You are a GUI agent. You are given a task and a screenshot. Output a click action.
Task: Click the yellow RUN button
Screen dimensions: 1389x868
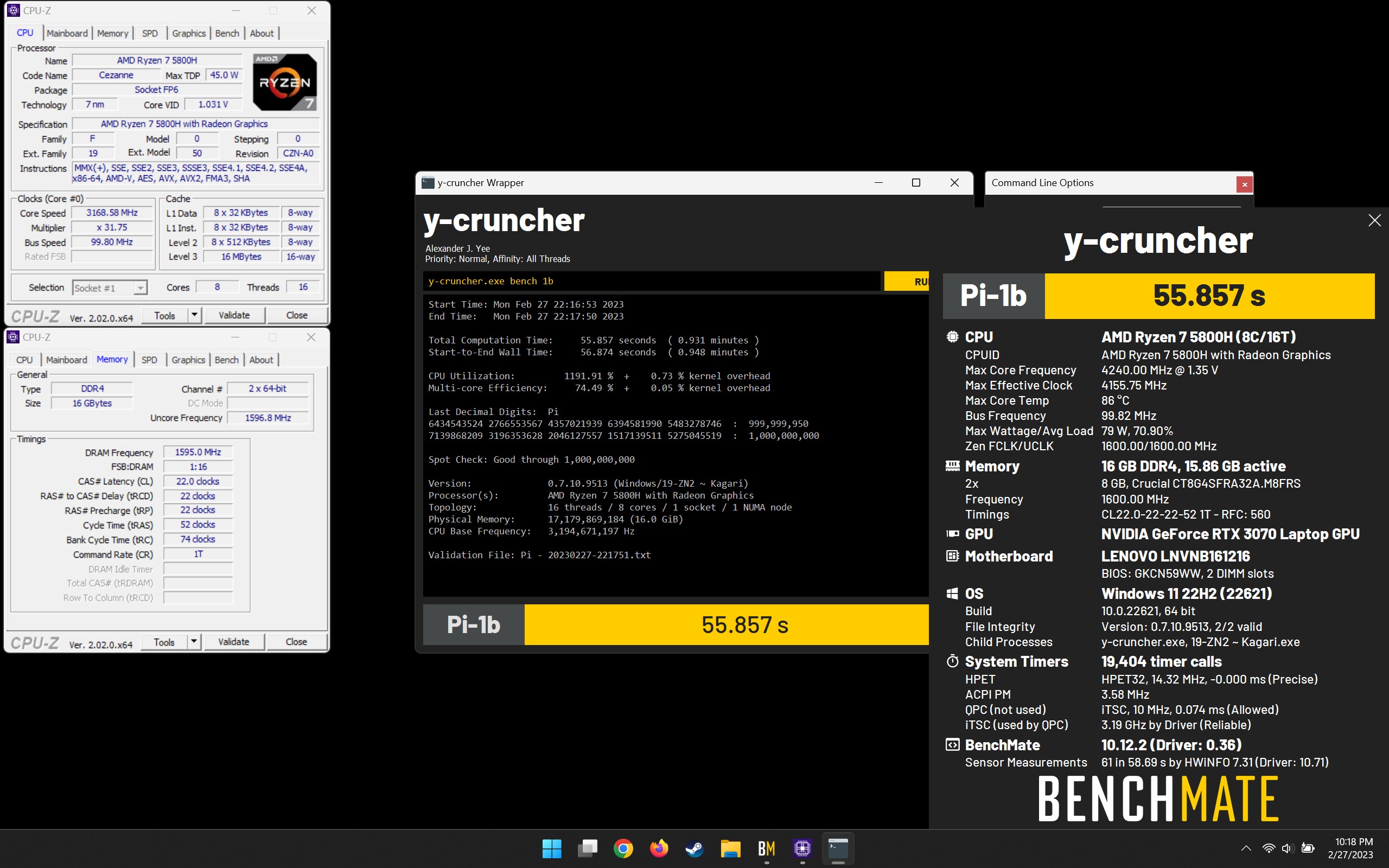pos(907,282)
